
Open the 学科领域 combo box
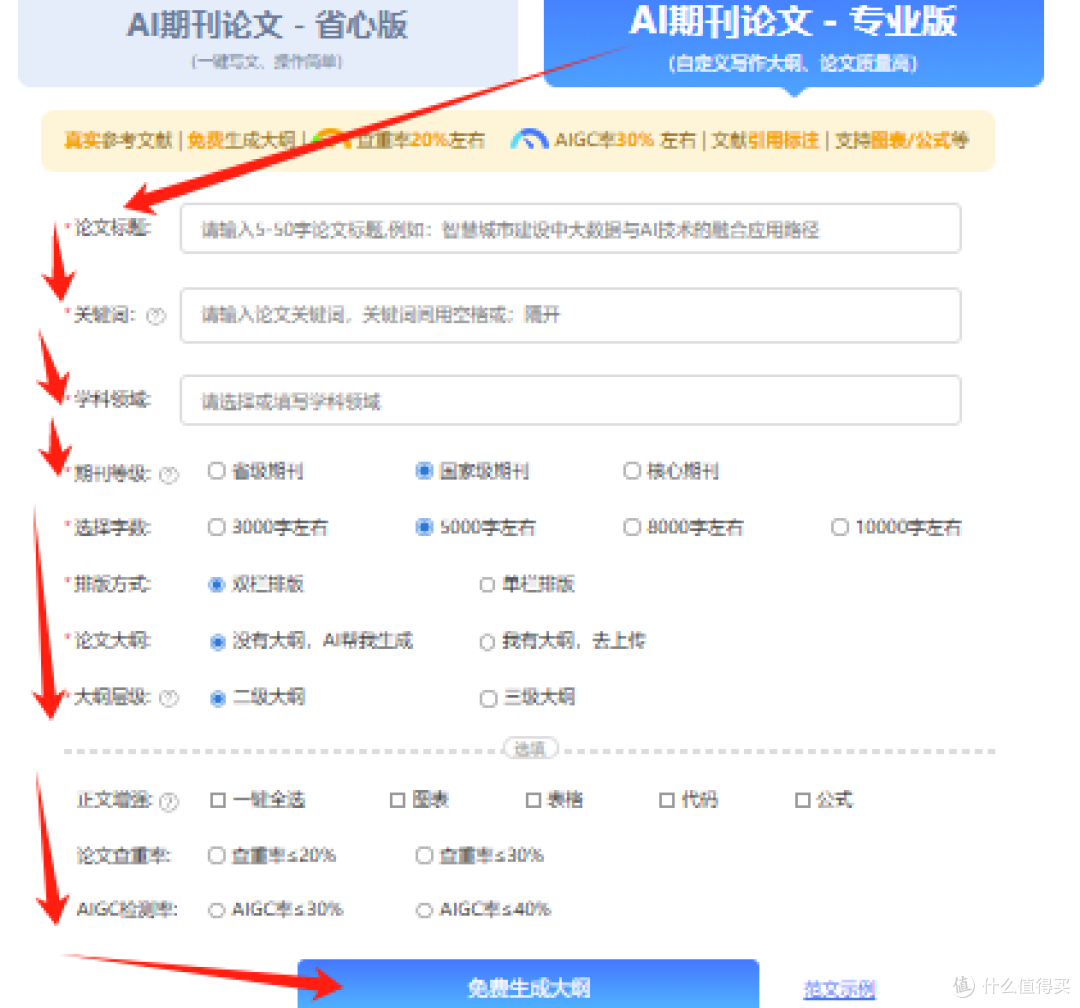click(x=570, y=400)
